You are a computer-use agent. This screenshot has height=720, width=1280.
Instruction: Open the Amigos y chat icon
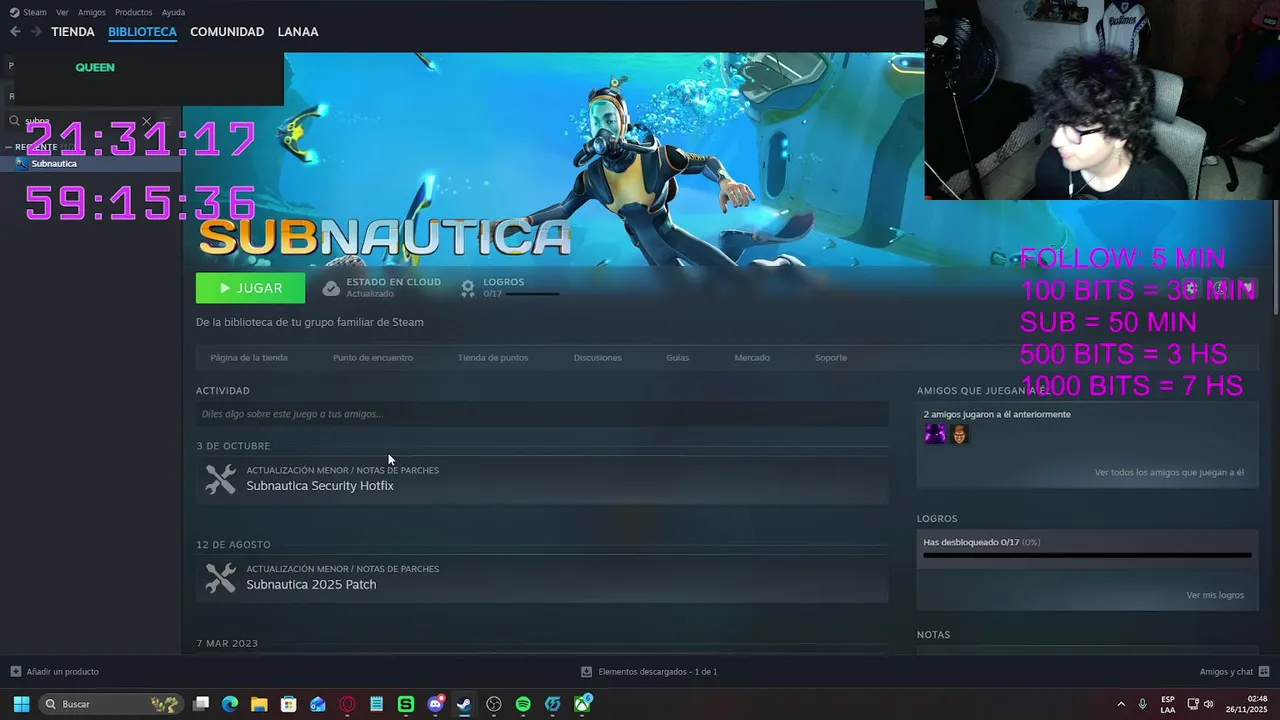point(1264,672)
